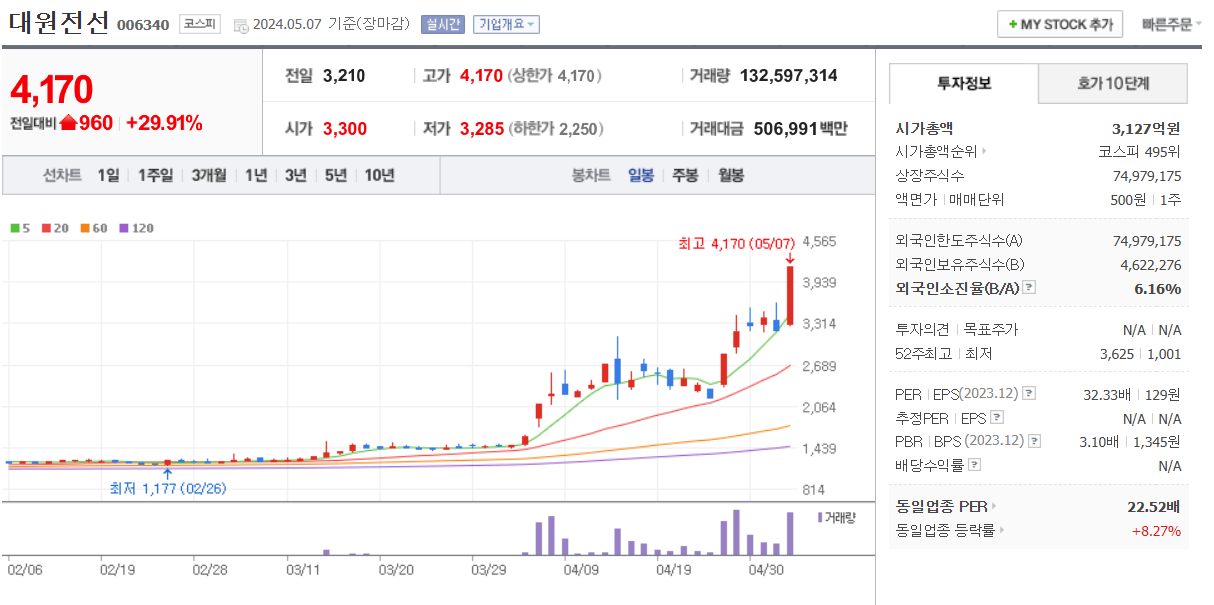The height and width of the screenshot is (605, 1214).
Task: Select the 월봉 monthly candle chart
Action: click(x=731, y=175)
